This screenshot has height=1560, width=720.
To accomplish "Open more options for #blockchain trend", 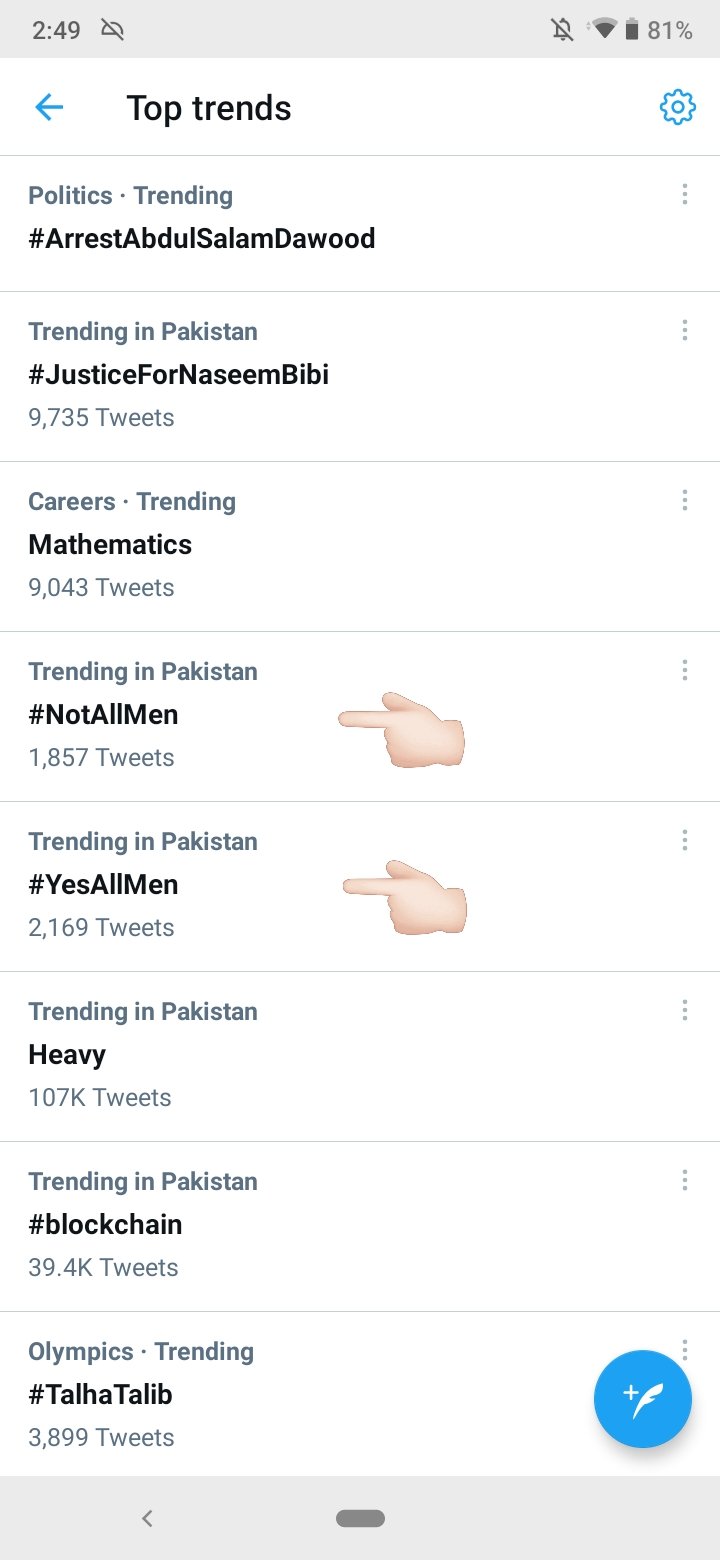I will (x=684, y=1180).
